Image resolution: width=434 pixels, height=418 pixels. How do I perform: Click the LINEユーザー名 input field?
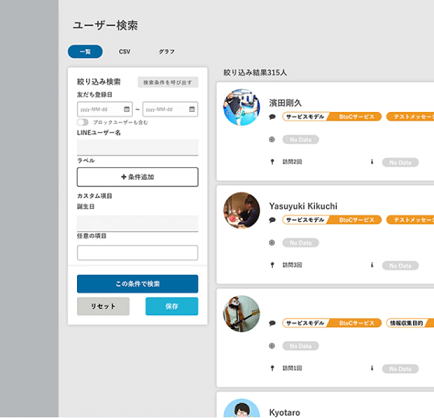138,147
